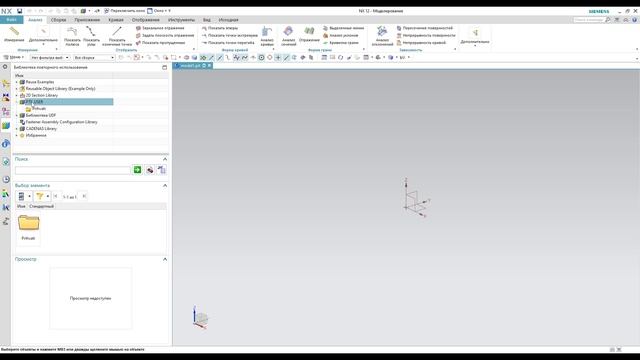Click Анализ уклонов command

(341, 36)
